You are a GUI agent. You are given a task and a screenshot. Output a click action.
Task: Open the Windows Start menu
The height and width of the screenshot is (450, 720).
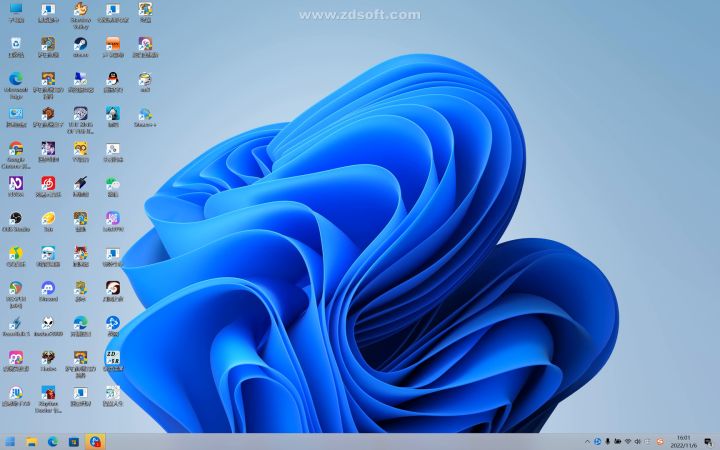10,442
